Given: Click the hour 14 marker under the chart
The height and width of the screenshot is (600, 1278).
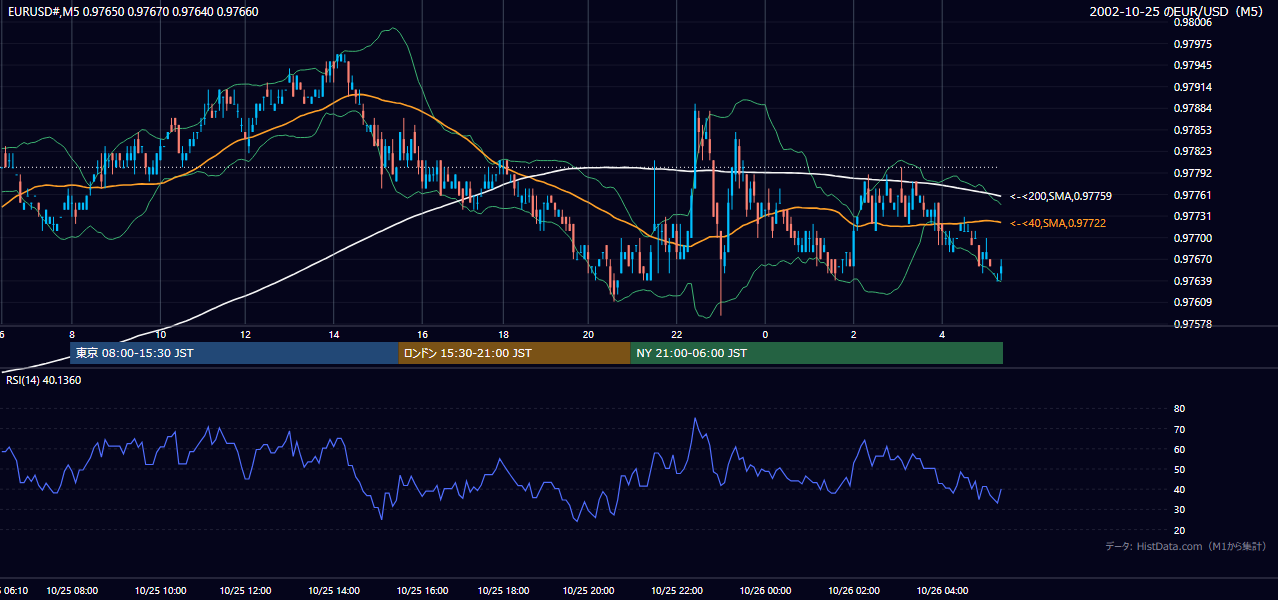Looking at the screenshot, I should (x=334, y=334).
